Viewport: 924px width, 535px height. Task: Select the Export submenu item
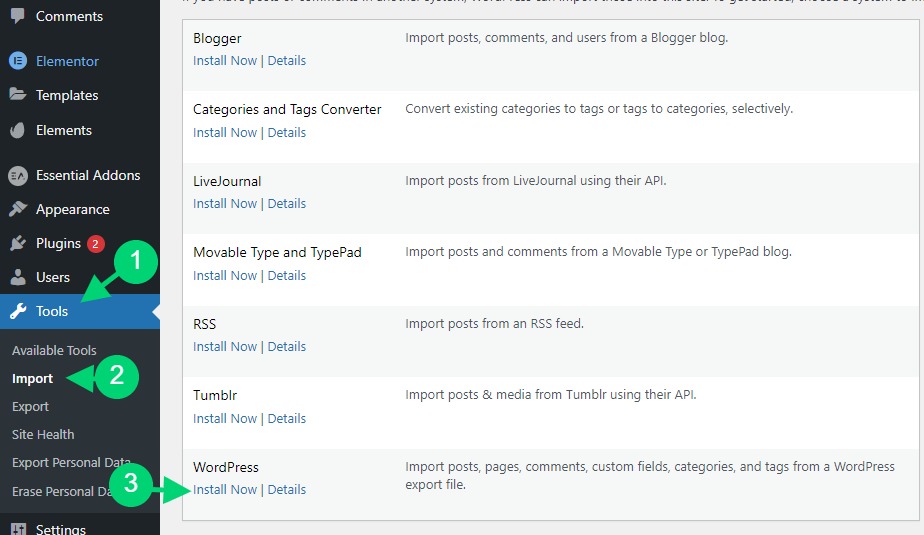tap(30, 407)
